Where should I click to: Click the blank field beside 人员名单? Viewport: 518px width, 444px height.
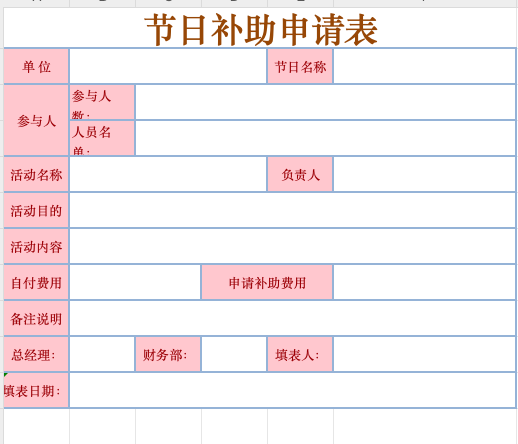326,138
